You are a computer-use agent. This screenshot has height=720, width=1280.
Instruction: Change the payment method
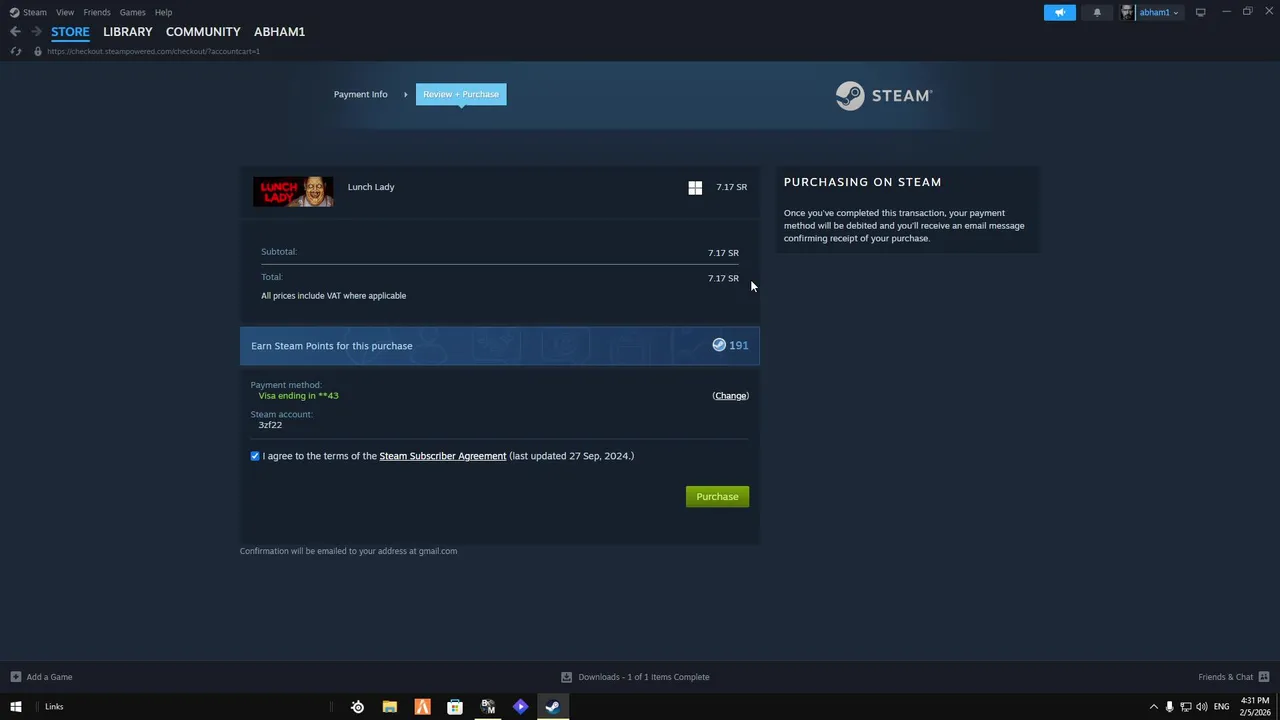click(730, 396)
